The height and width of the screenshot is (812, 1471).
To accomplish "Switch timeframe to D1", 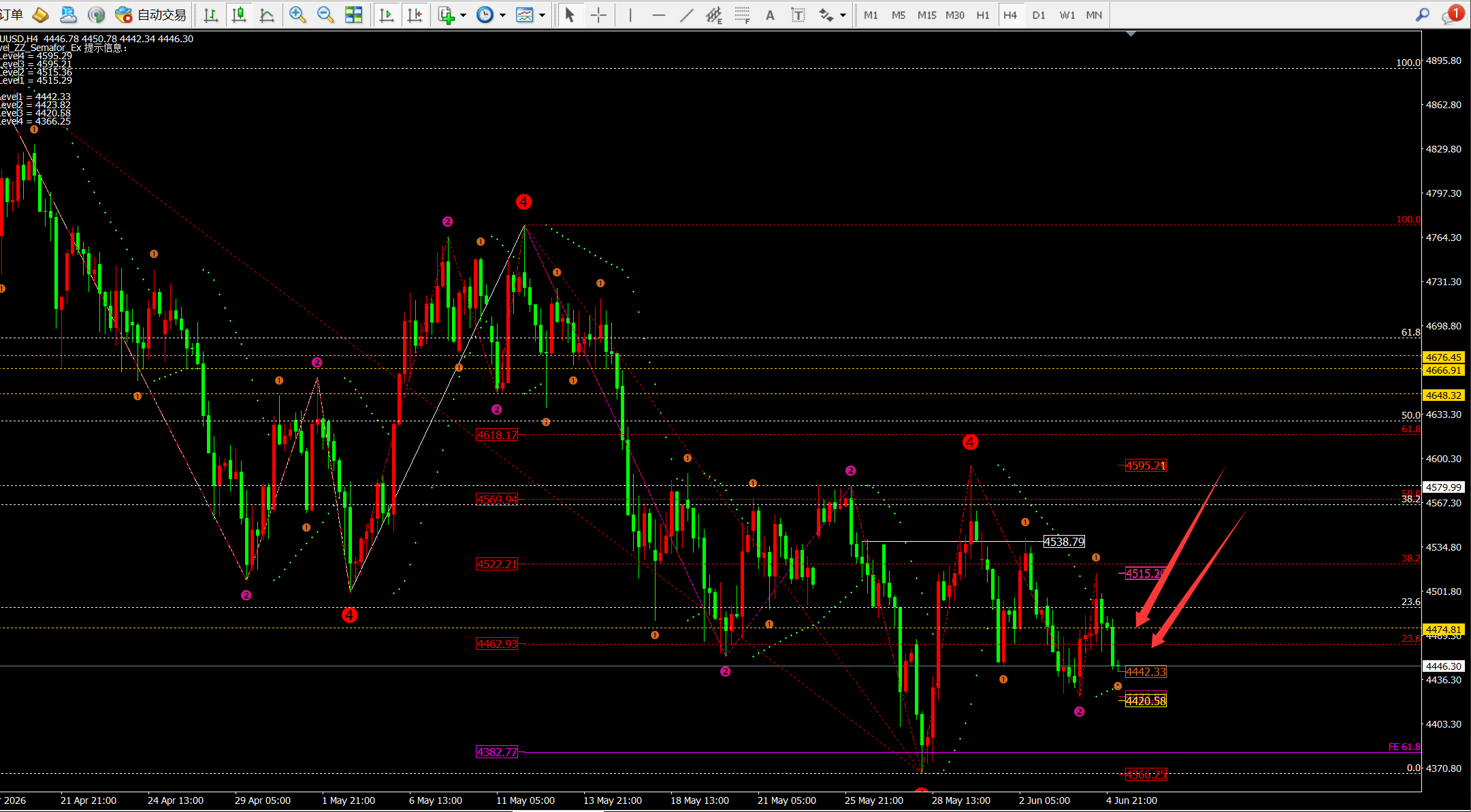I will tap(1039, 15).
